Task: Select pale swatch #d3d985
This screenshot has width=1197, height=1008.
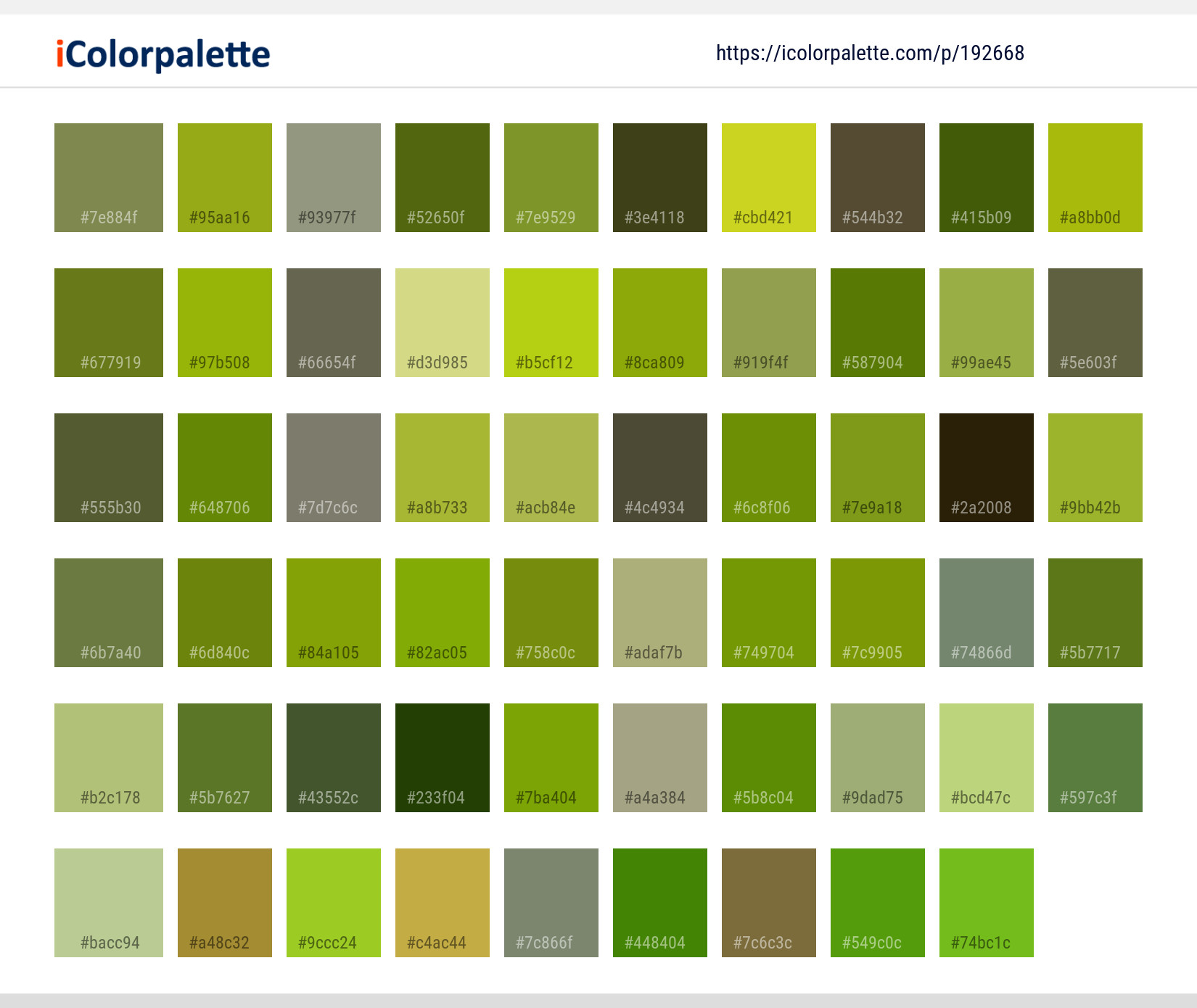Action: tap(443, 323)
